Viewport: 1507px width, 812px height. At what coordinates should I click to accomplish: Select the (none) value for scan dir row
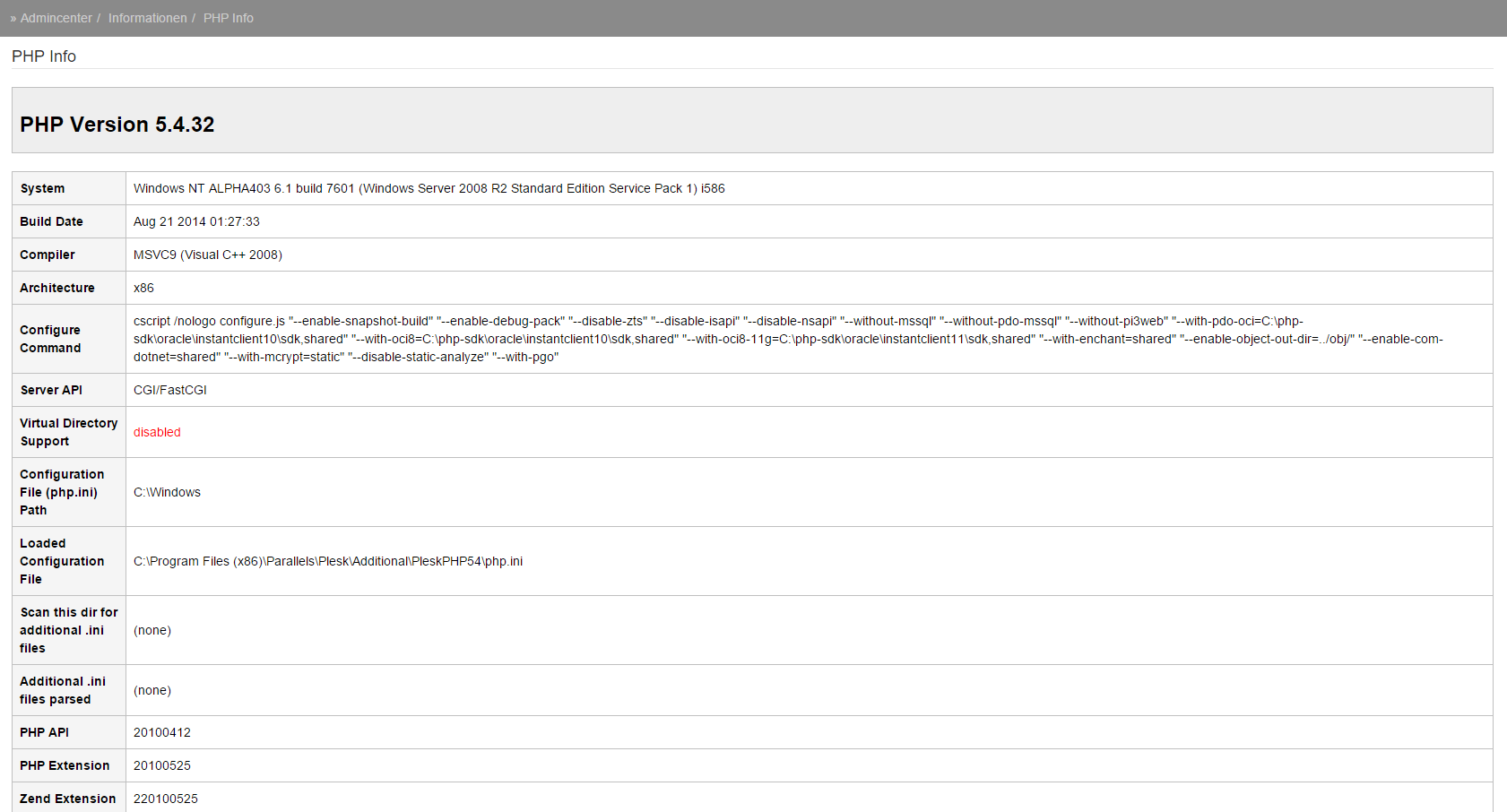pos(152,630)
